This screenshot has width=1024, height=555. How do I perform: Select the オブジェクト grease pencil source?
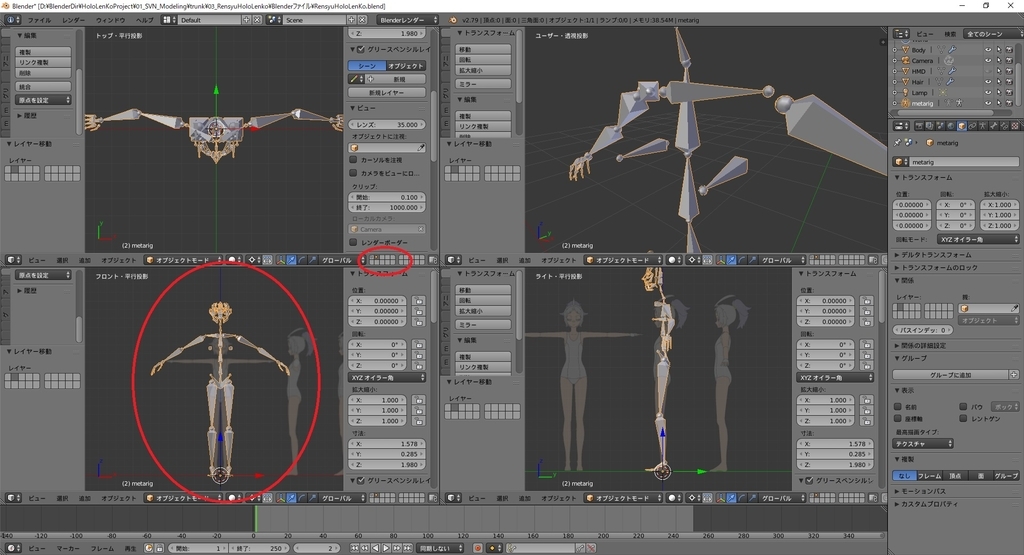pyautogui.click(x=406, y=66)
